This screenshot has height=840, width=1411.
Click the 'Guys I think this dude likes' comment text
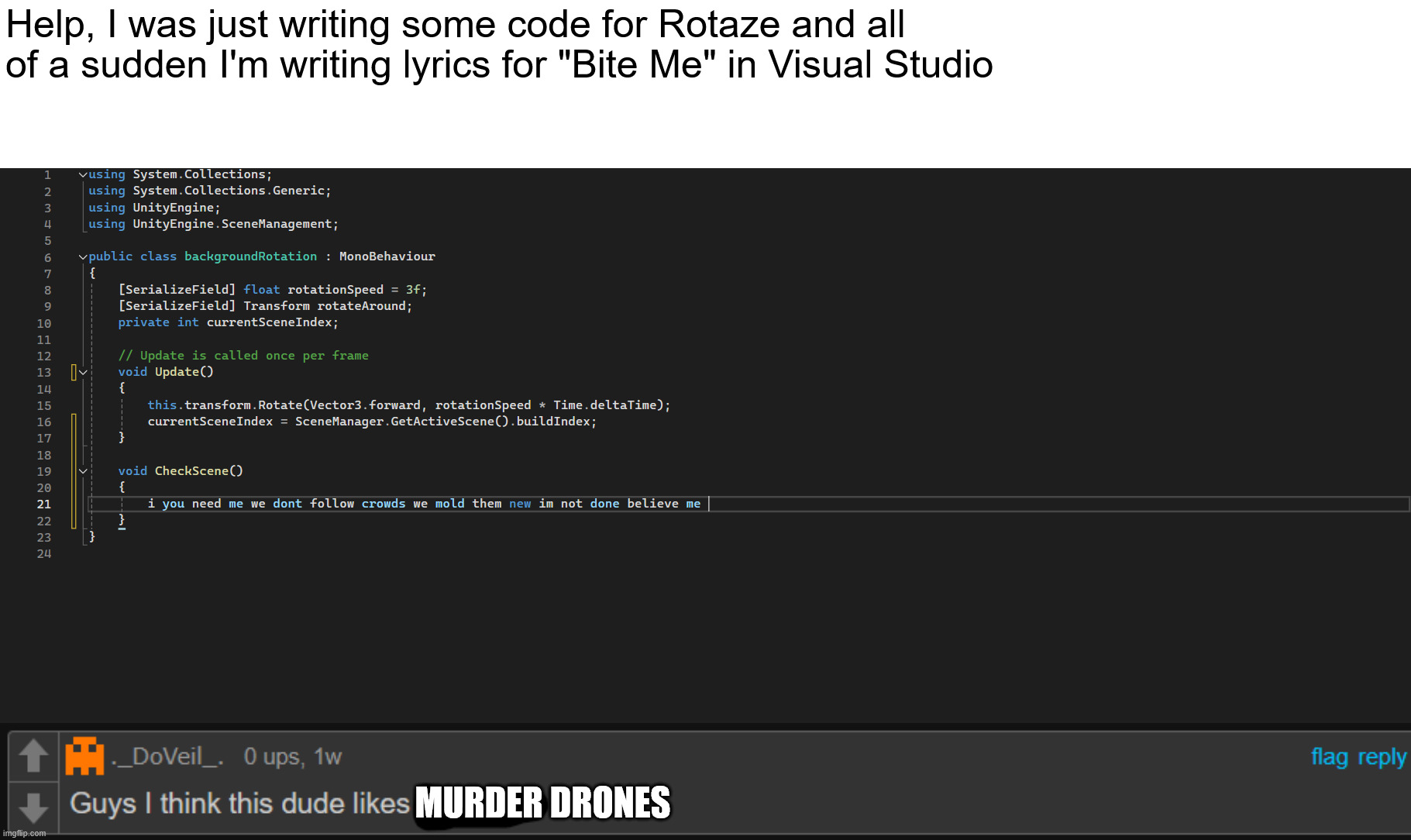click(x=239, y=804)
